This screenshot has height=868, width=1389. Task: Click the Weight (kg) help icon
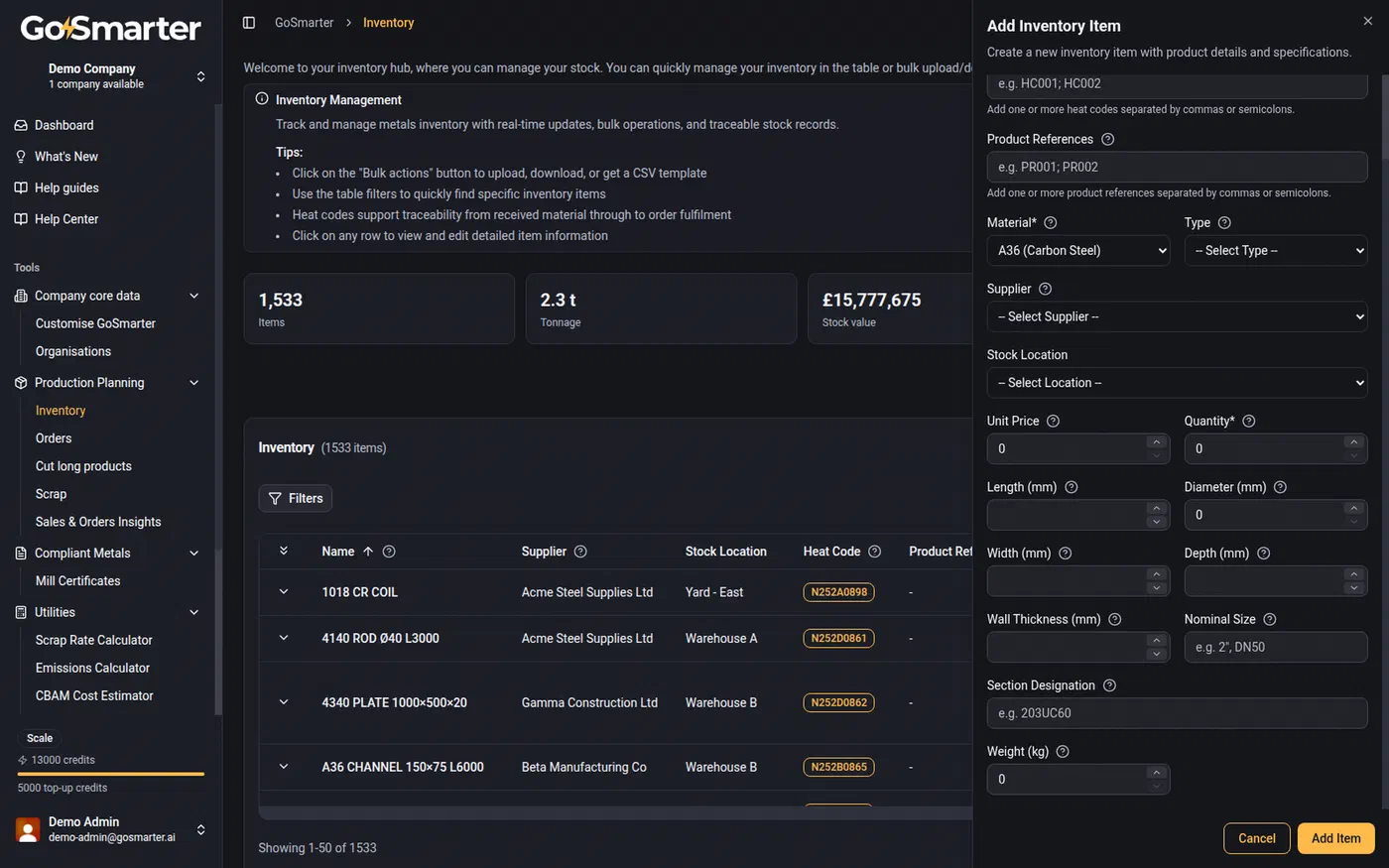tap(1063, 752)
